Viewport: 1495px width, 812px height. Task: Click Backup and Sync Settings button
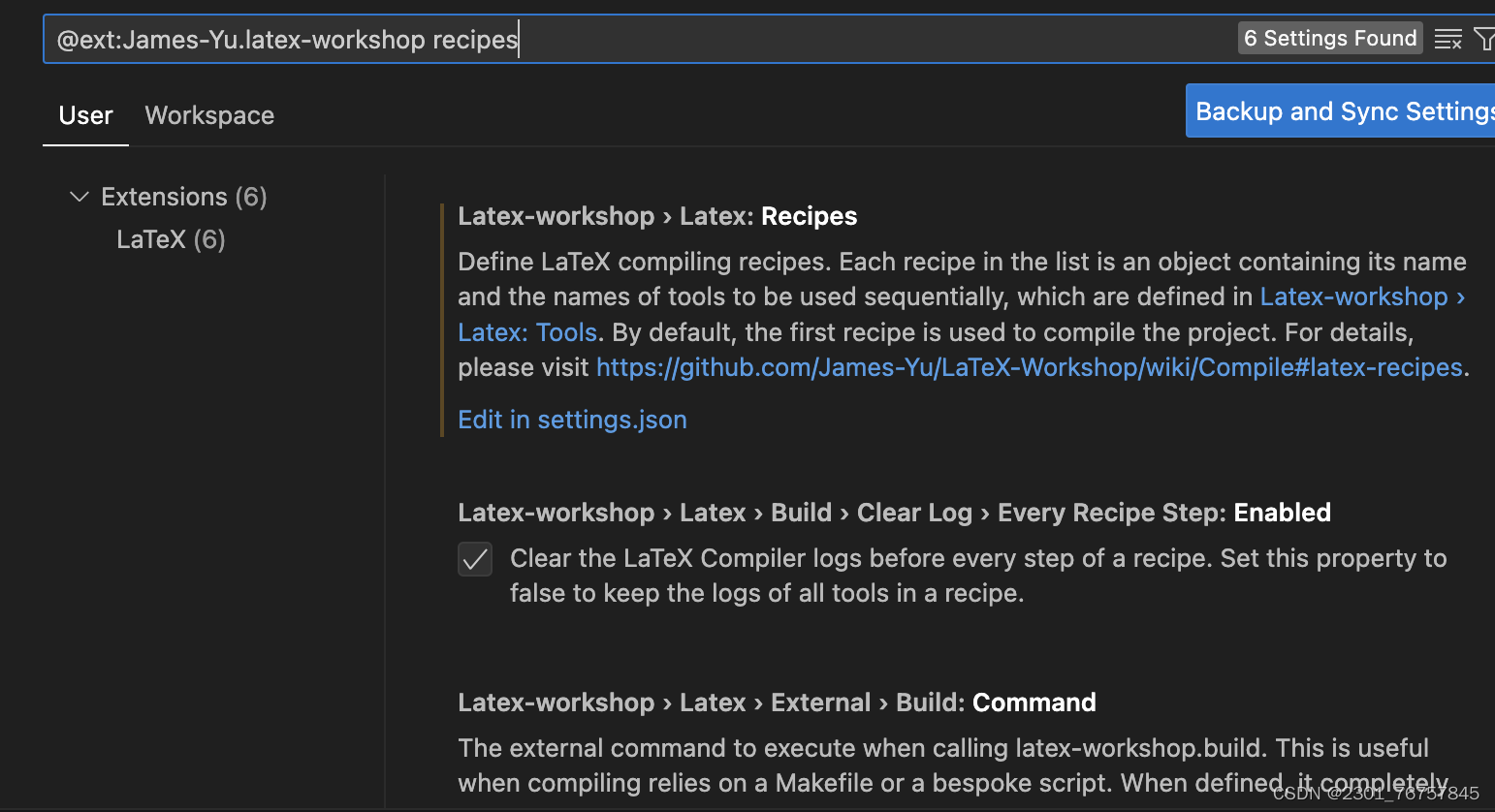point(1341,110)
